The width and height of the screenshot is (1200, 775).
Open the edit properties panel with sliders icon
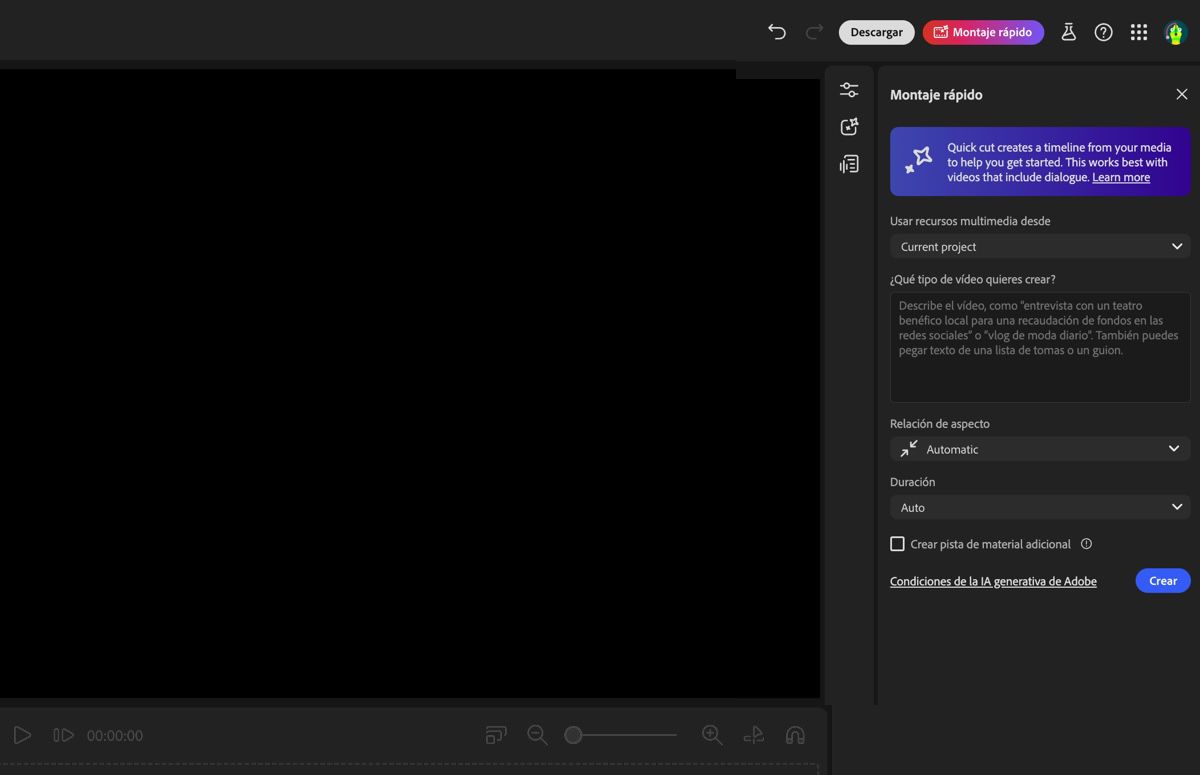point(849,89)
